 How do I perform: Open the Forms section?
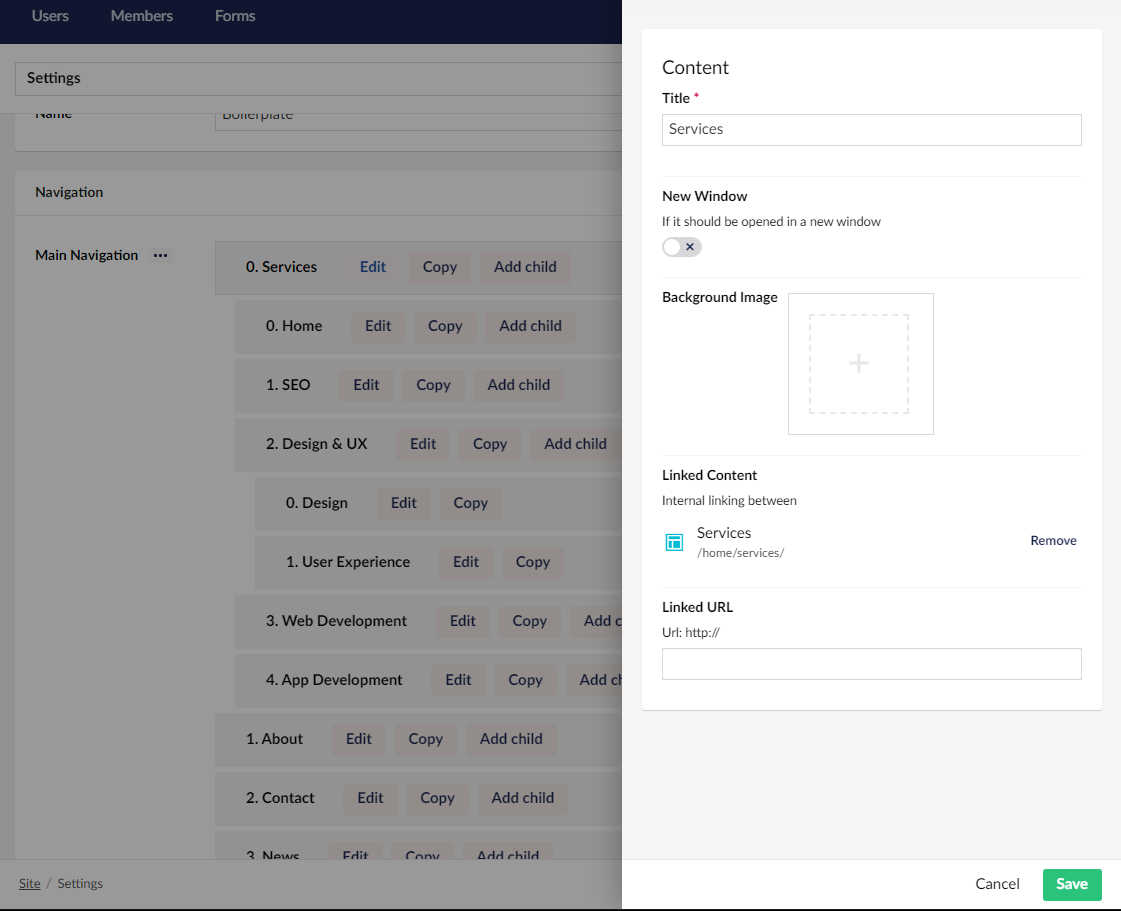[235, 16]
